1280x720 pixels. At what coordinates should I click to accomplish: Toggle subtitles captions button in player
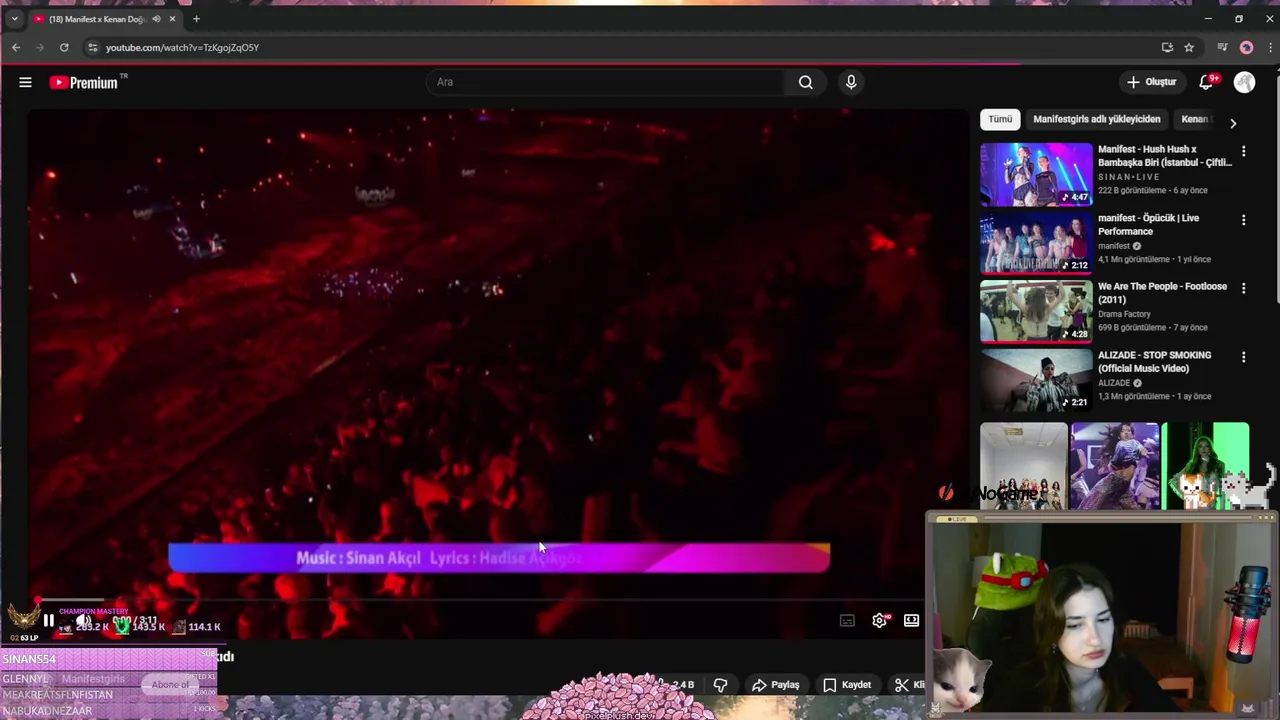[x=847, y=621]
